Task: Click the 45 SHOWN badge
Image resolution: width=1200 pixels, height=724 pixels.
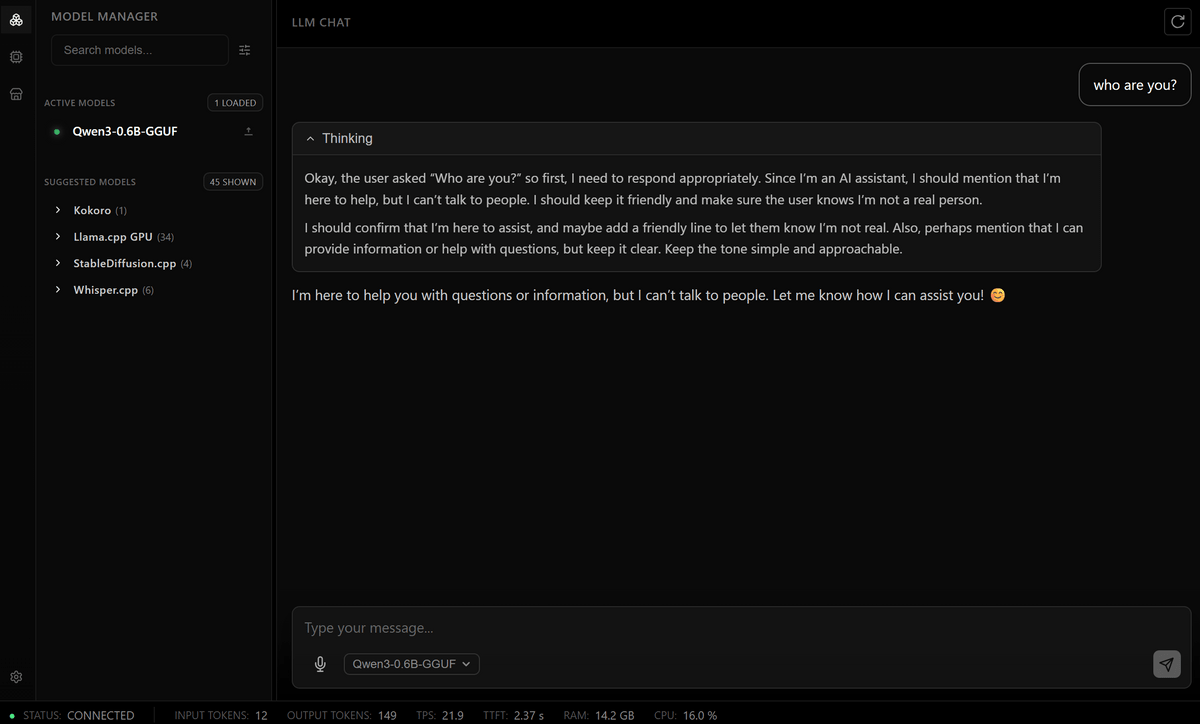Action: 232,182
